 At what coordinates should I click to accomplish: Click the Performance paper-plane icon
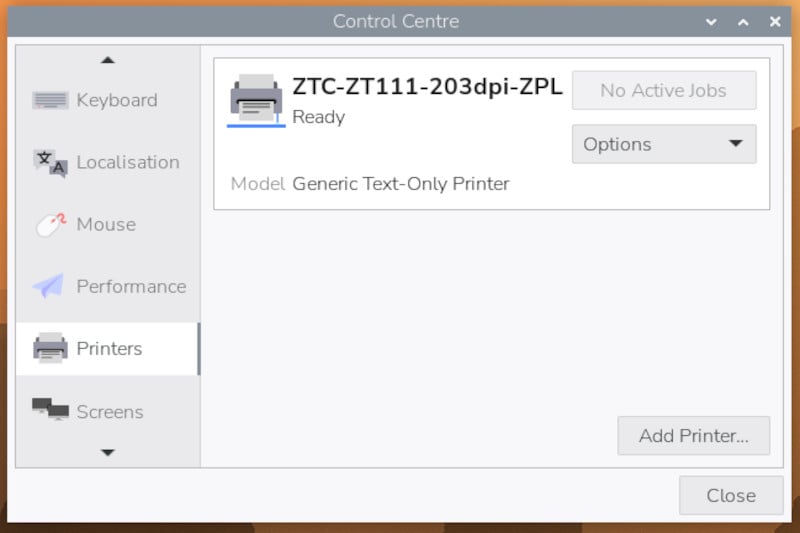[x=49, y=287]
